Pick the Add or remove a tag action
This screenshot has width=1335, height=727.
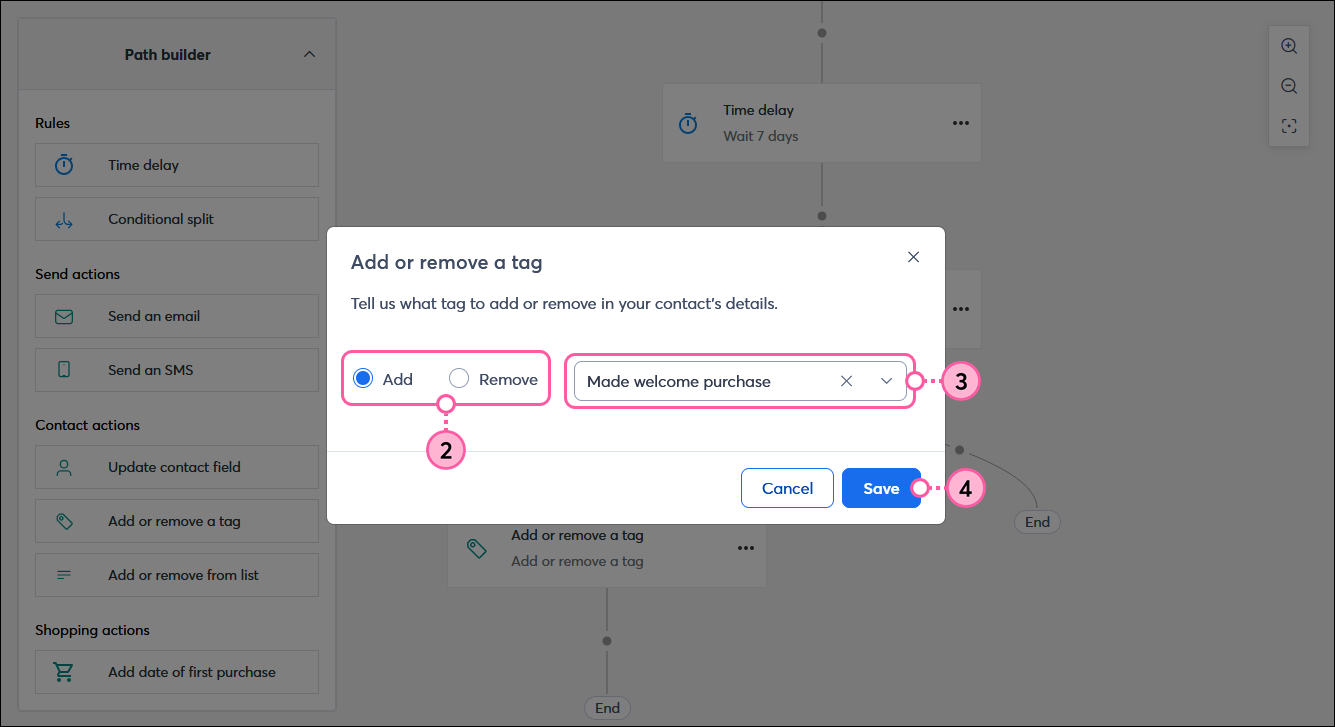[x=176, y=520]
